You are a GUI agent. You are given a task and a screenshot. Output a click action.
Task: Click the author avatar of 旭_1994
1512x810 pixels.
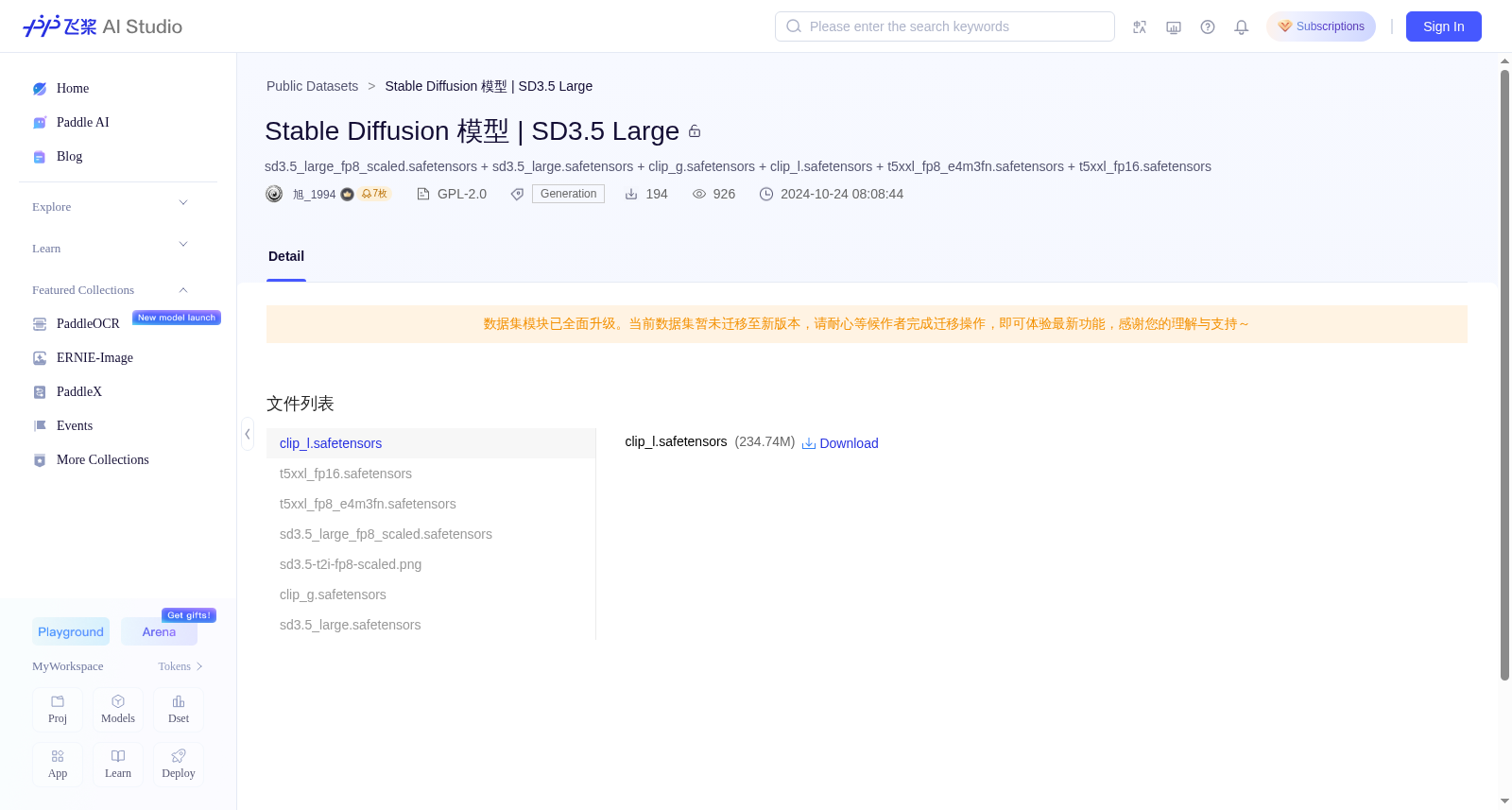[x=274, y=194]
